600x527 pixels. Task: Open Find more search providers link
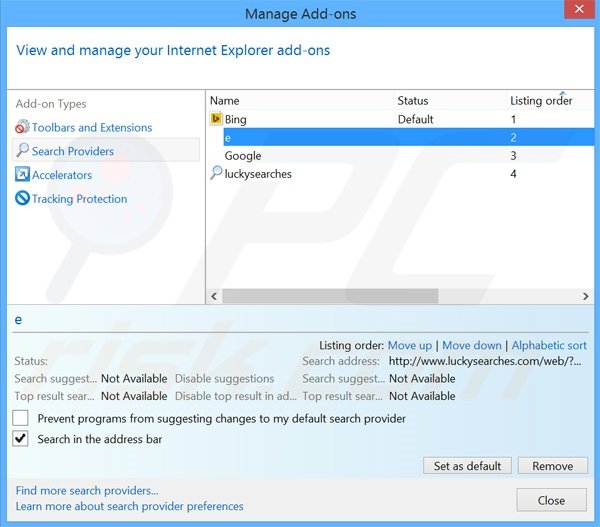(x=87, y=490)
